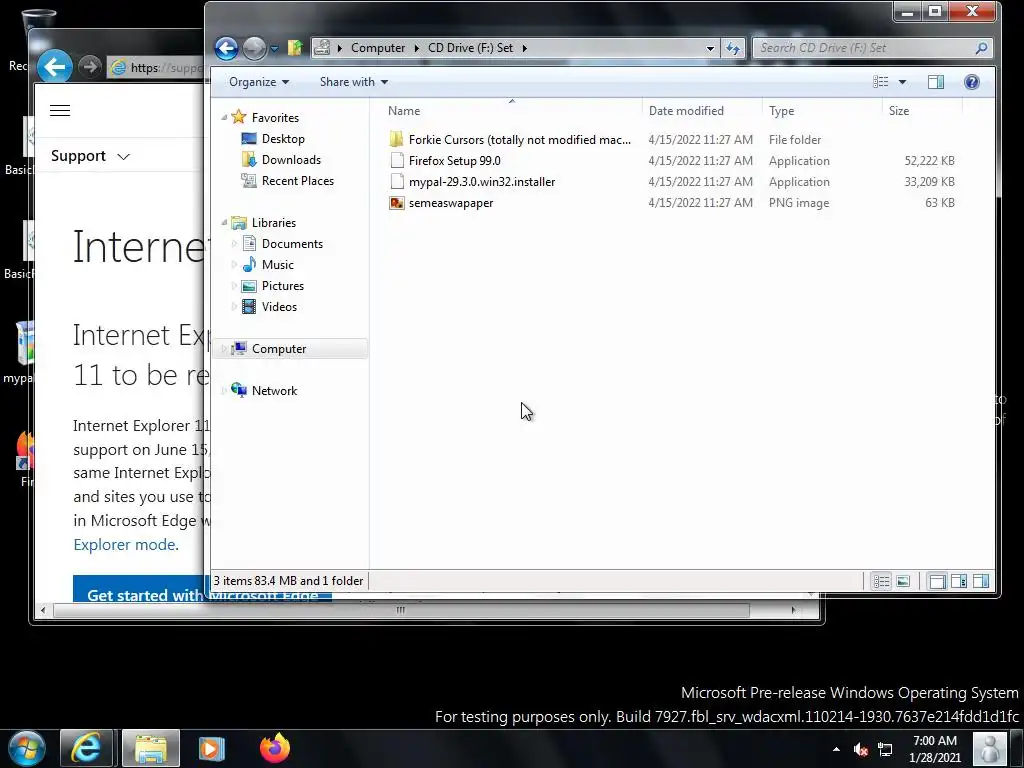
Task: Go back in the Explorer window
Action: (226, 48)
